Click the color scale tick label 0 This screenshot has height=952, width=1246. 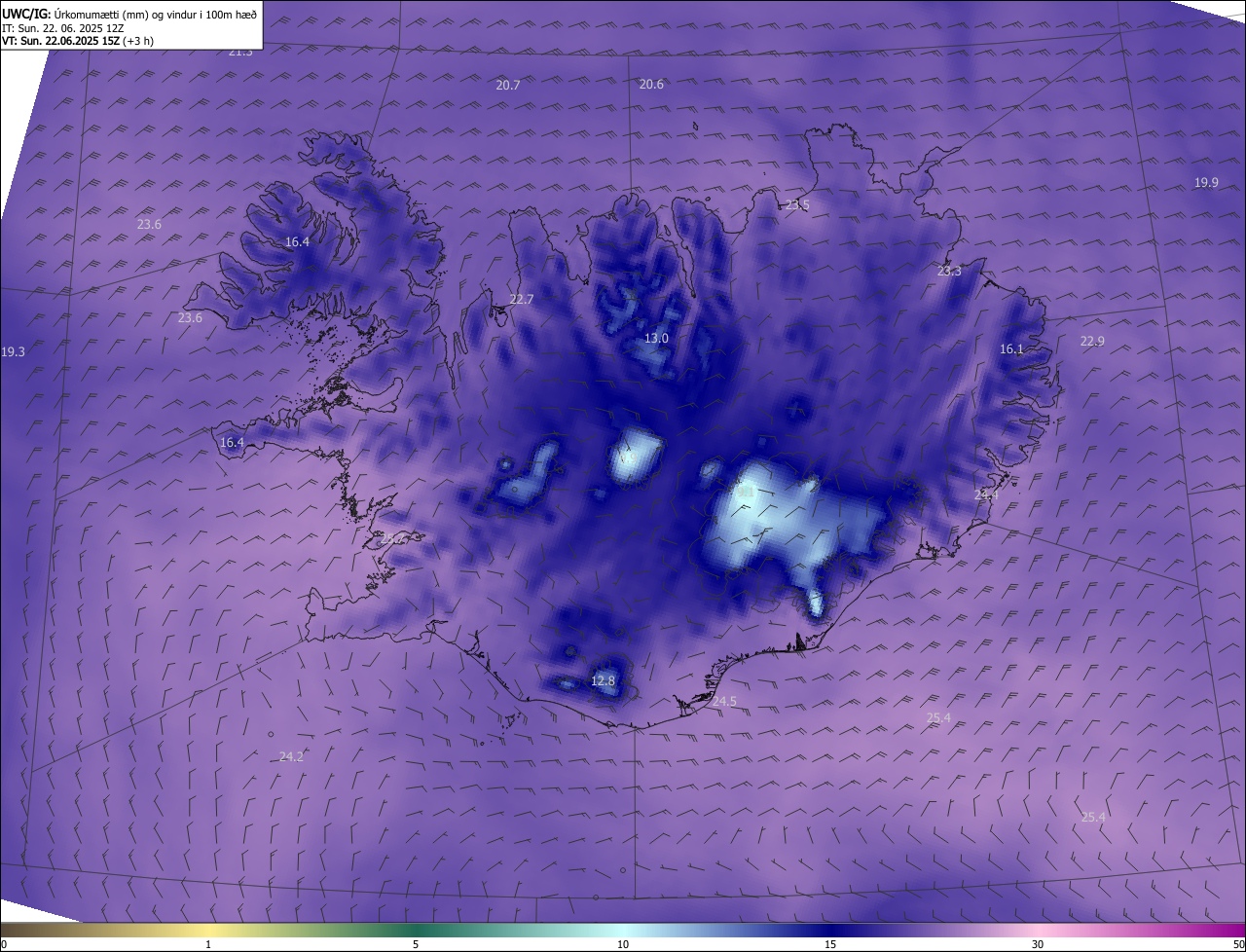[x=4, y=945]
